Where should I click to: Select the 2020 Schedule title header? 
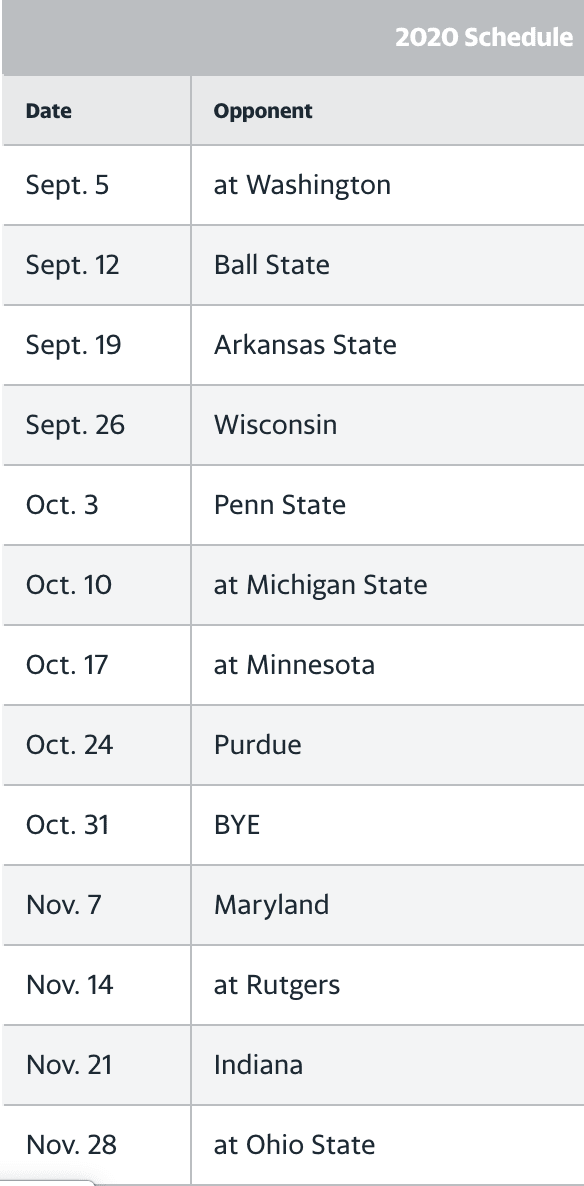(484, 37)
